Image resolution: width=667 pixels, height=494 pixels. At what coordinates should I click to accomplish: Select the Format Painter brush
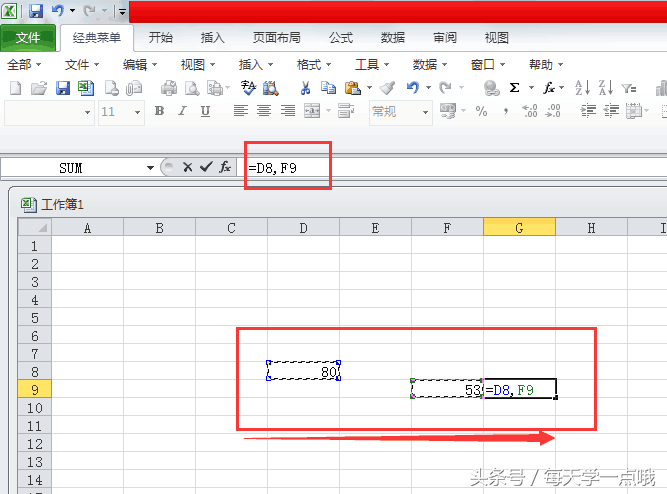[387, 88]
